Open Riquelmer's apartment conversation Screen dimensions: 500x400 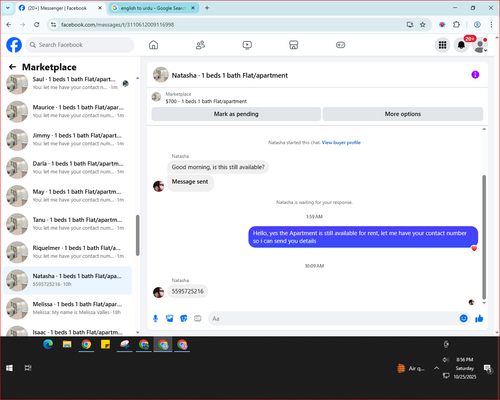(x=68, y=252)
